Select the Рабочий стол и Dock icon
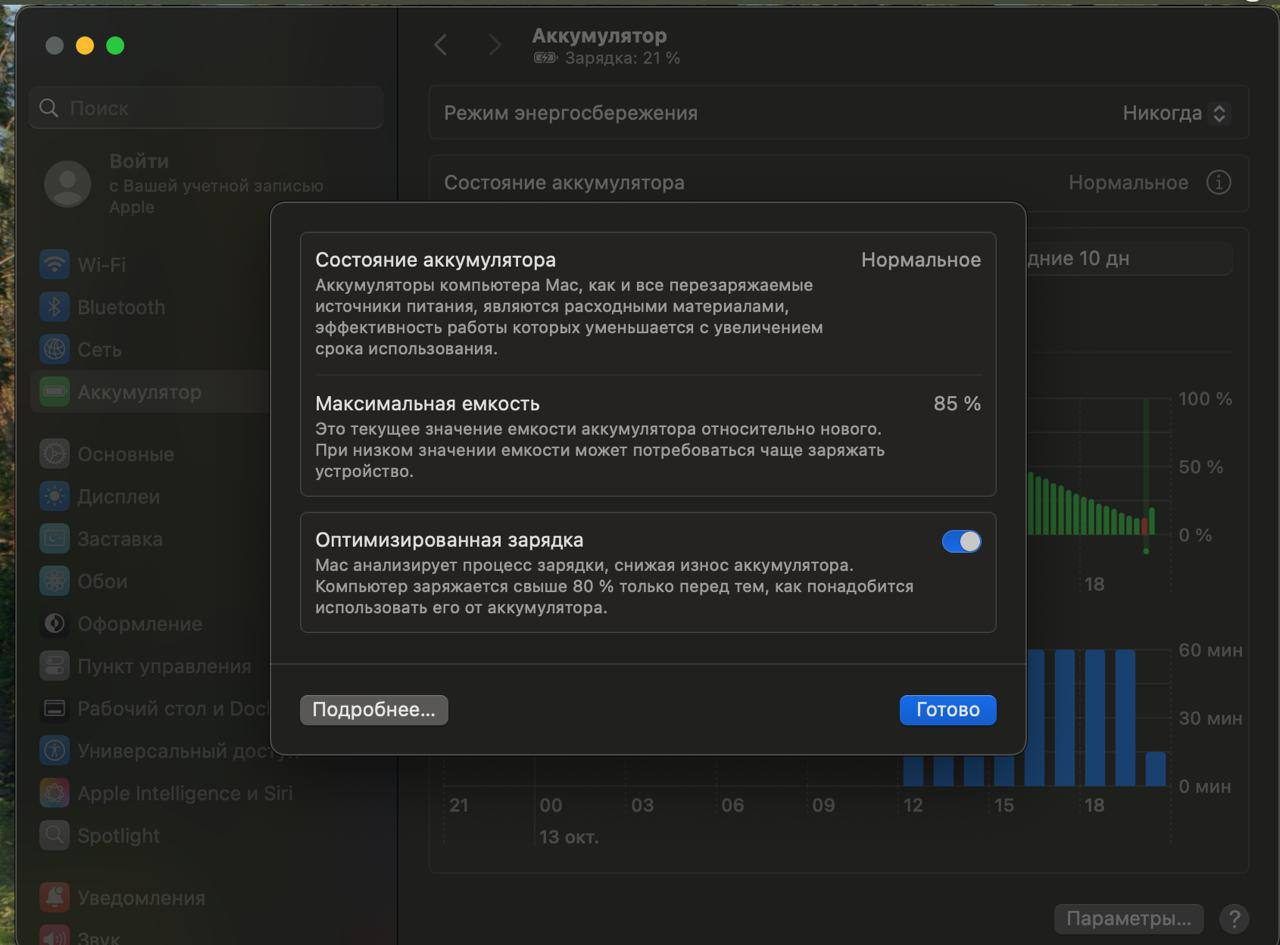The height and width of the screenshot is (945, 1280). coord(54,709)
